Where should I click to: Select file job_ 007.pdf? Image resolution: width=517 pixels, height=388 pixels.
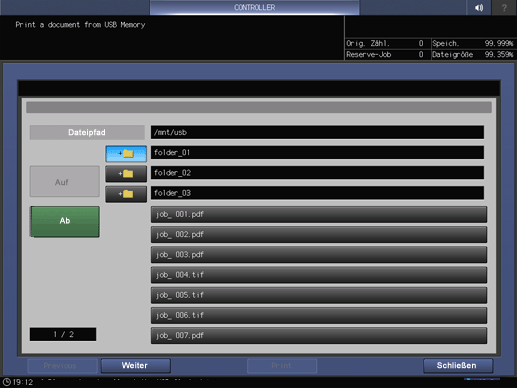pos(319,335)
